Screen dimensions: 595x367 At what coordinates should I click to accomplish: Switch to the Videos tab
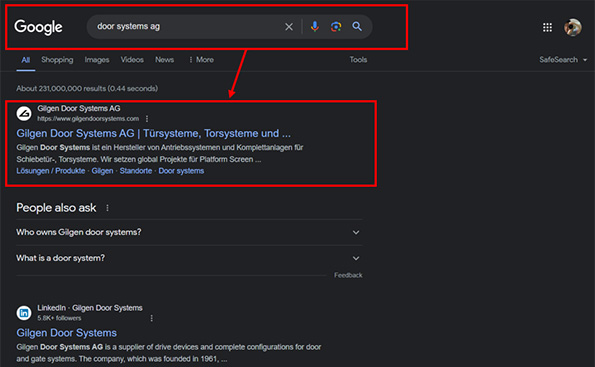click(132, 60)
